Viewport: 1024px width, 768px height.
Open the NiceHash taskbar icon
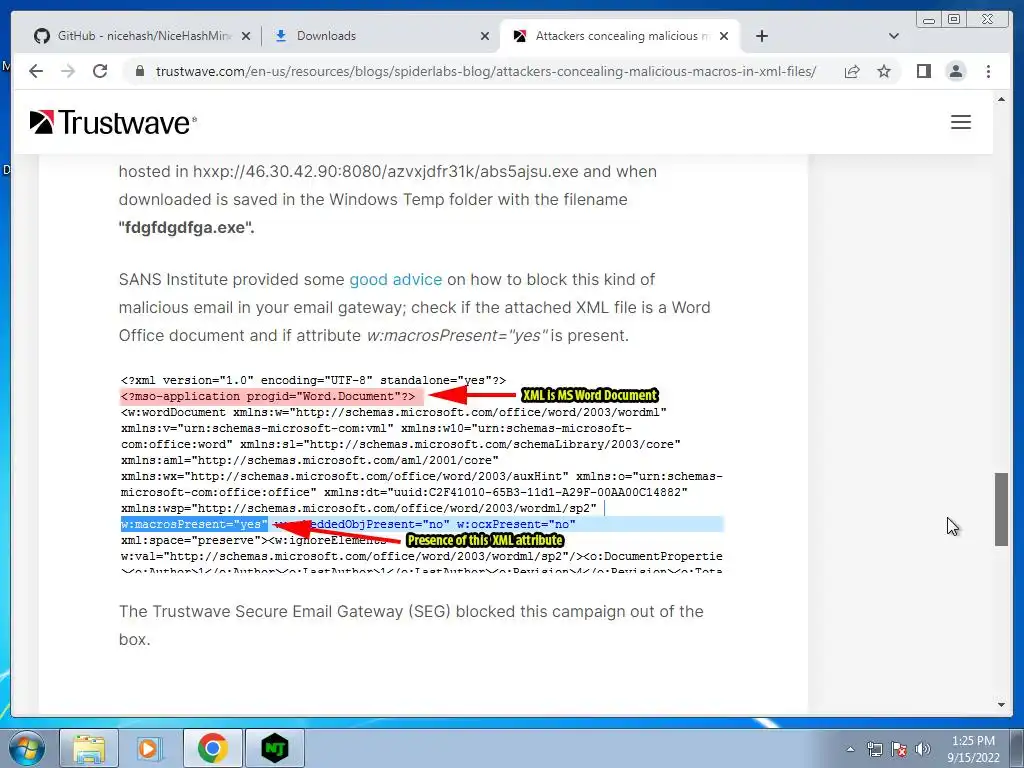click(274, 748)
